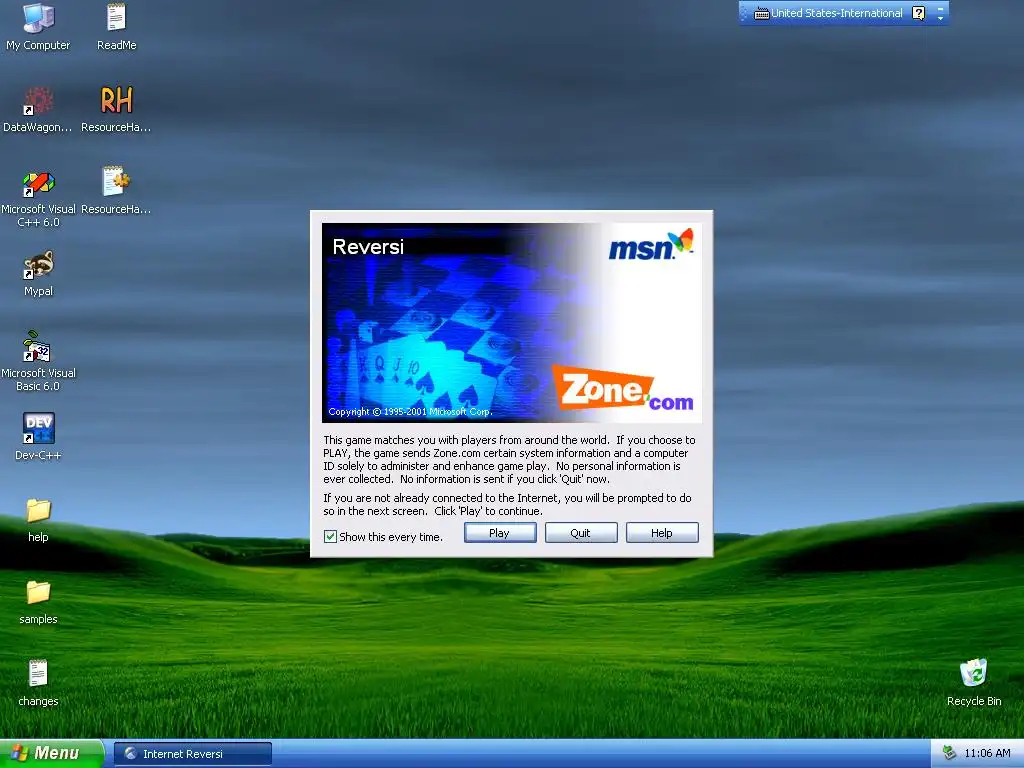Click the language bar help question icon
1024x768 pixels.
tap(918, 13)
